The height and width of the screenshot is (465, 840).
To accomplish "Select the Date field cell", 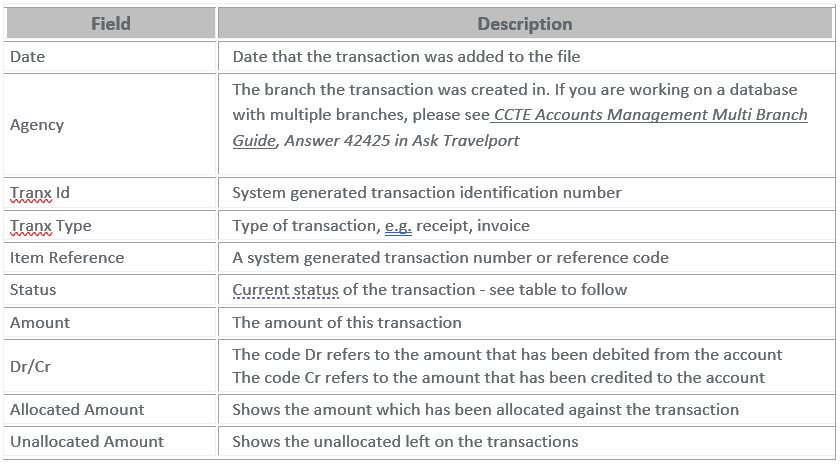I will (x=110, y=56).
